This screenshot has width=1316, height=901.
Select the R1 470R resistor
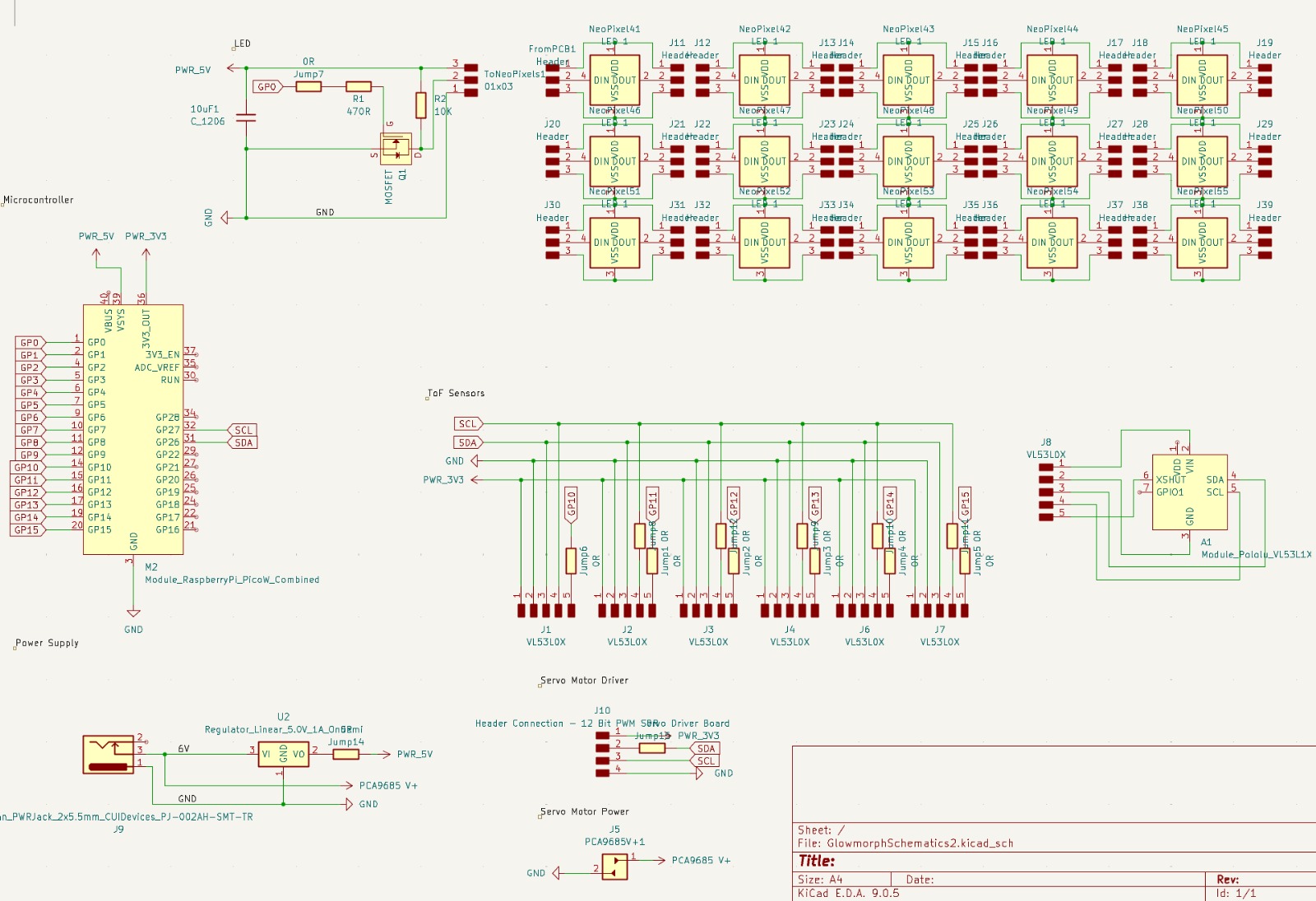coord(358,86)
